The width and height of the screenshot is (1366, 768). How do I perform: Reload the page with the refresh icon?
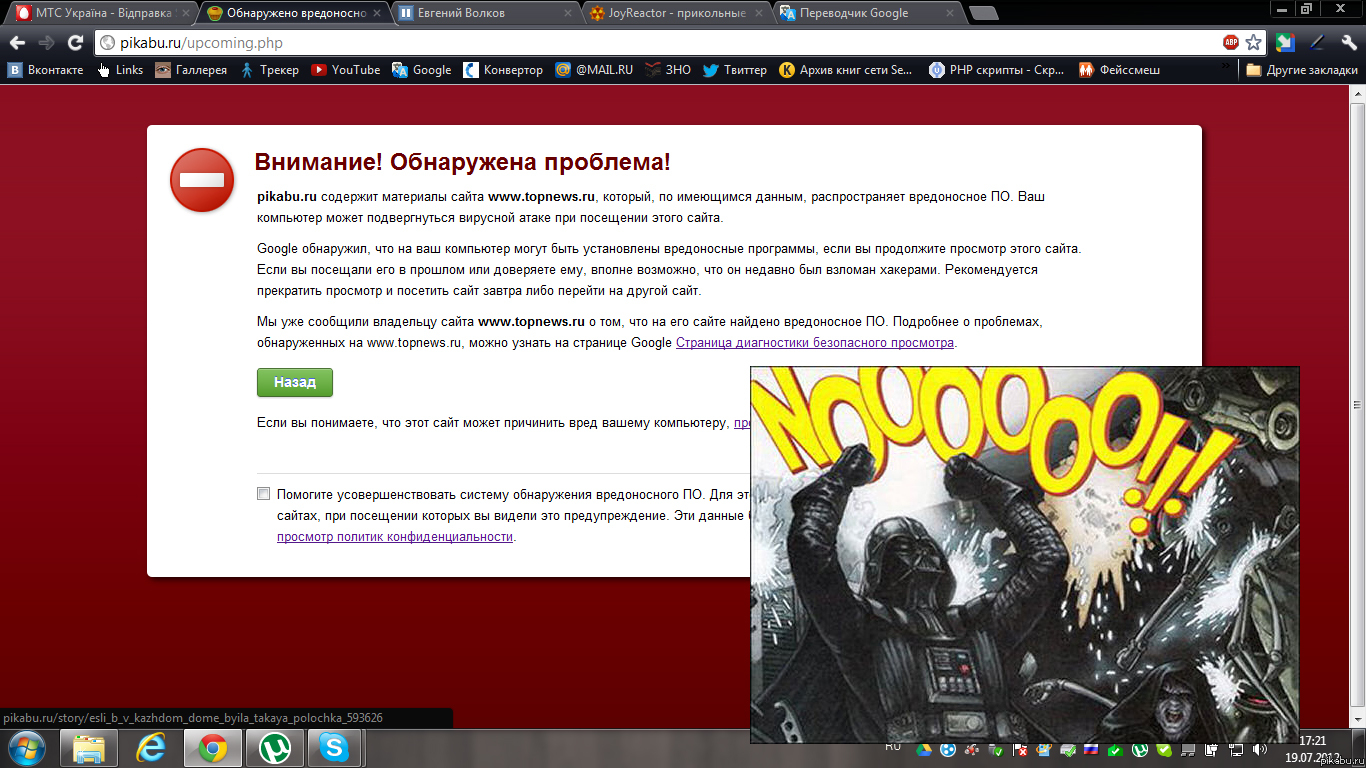(75, 42)
